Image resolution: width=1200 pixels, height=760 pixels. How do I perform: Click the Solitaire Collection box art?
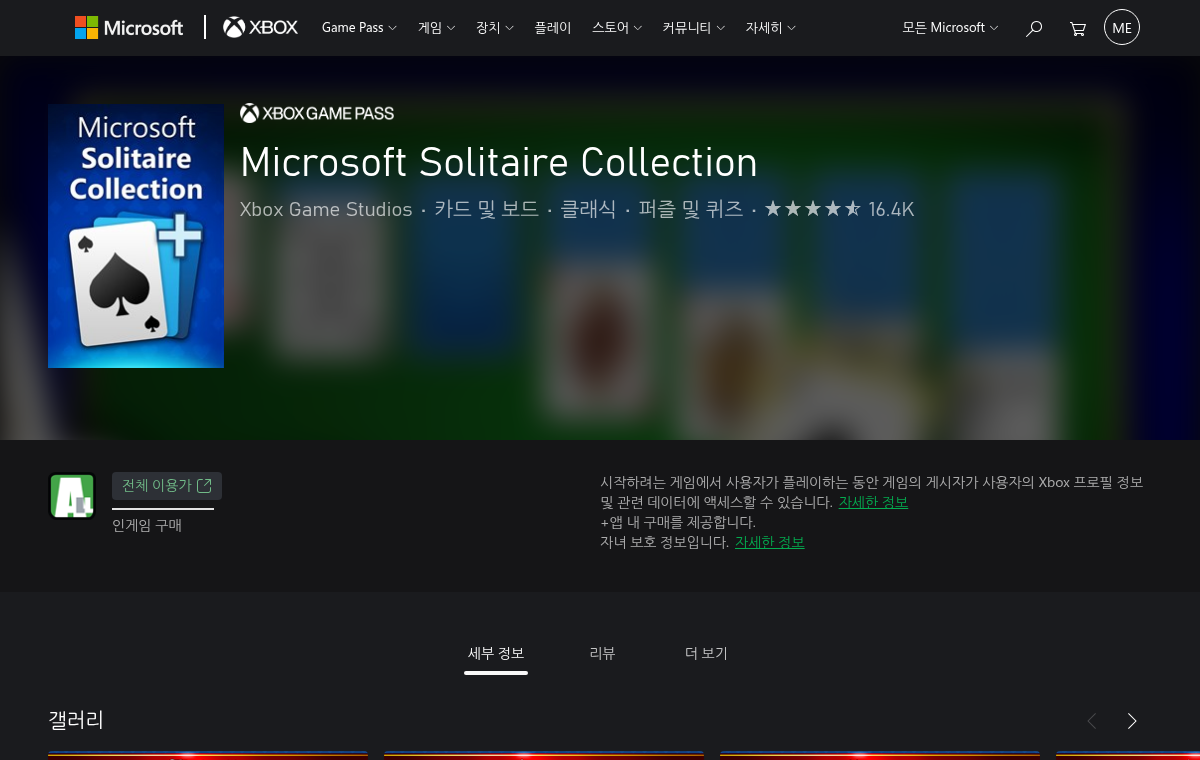[x=136, y=236]
